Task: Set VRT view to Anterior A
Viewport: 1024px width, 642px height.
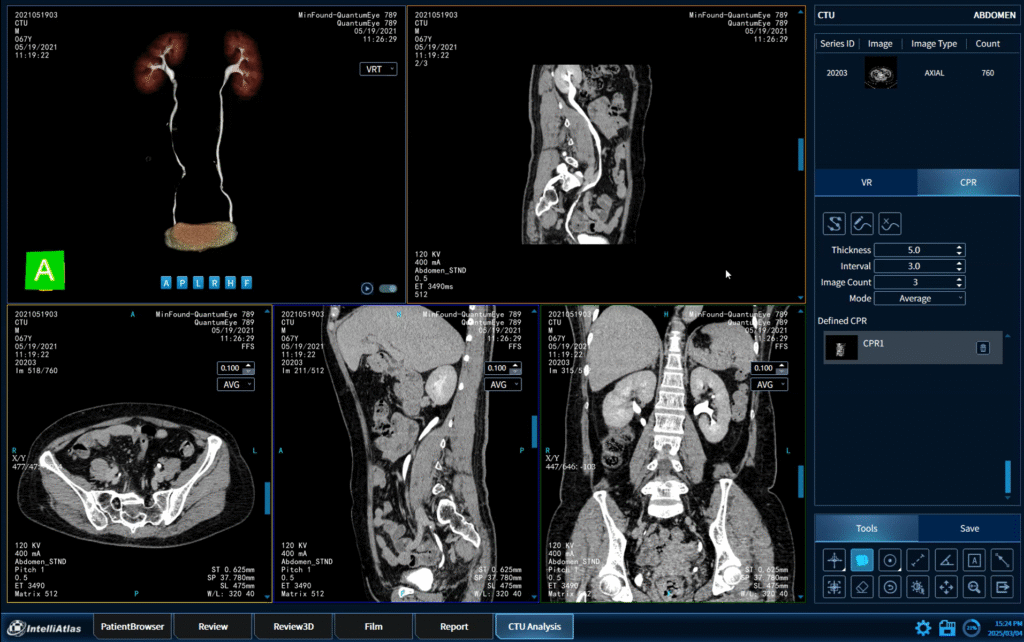Action: 166,283
